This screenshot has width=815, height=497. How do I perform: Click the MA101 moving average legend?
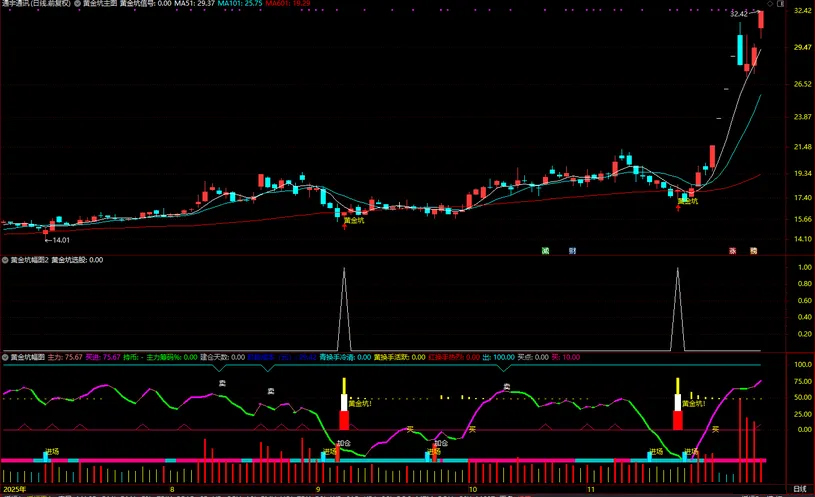click(x=240, y=4)
